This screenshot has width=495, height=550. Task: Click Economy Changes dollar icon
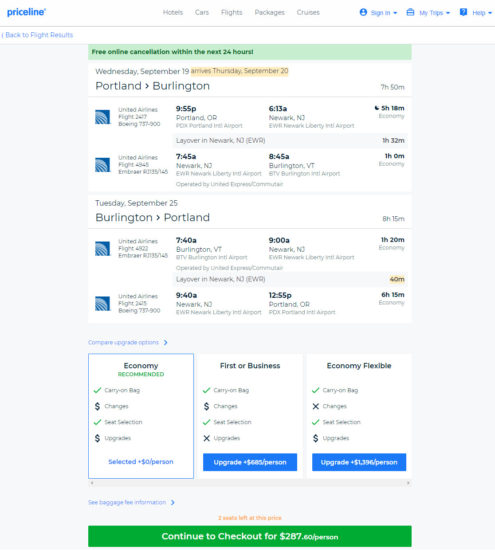click(98, 406)
